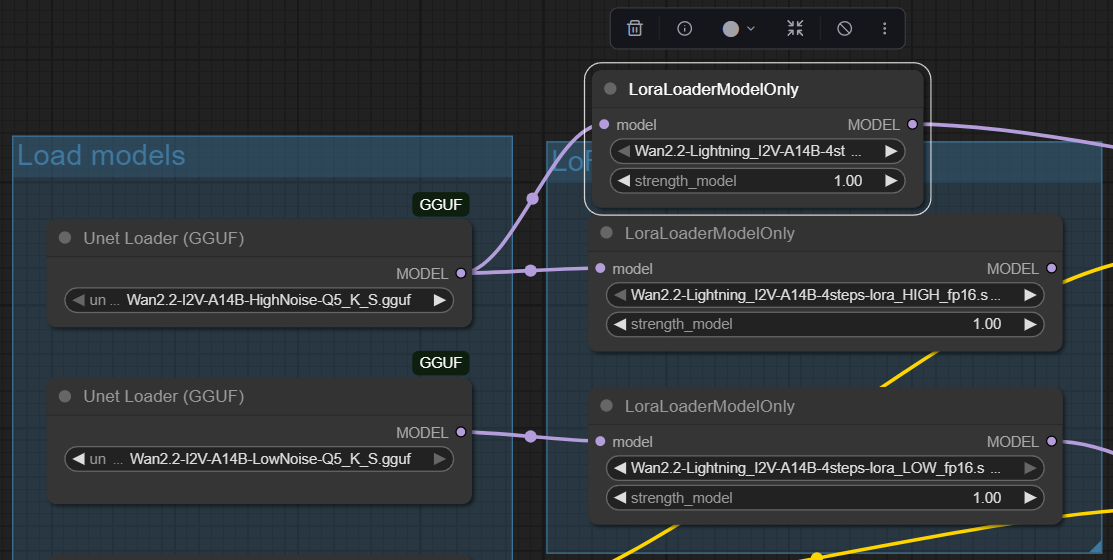Select the Load models group title
Screen dimensions: 1113x560
pyautogui.click(x=101, y=155)
